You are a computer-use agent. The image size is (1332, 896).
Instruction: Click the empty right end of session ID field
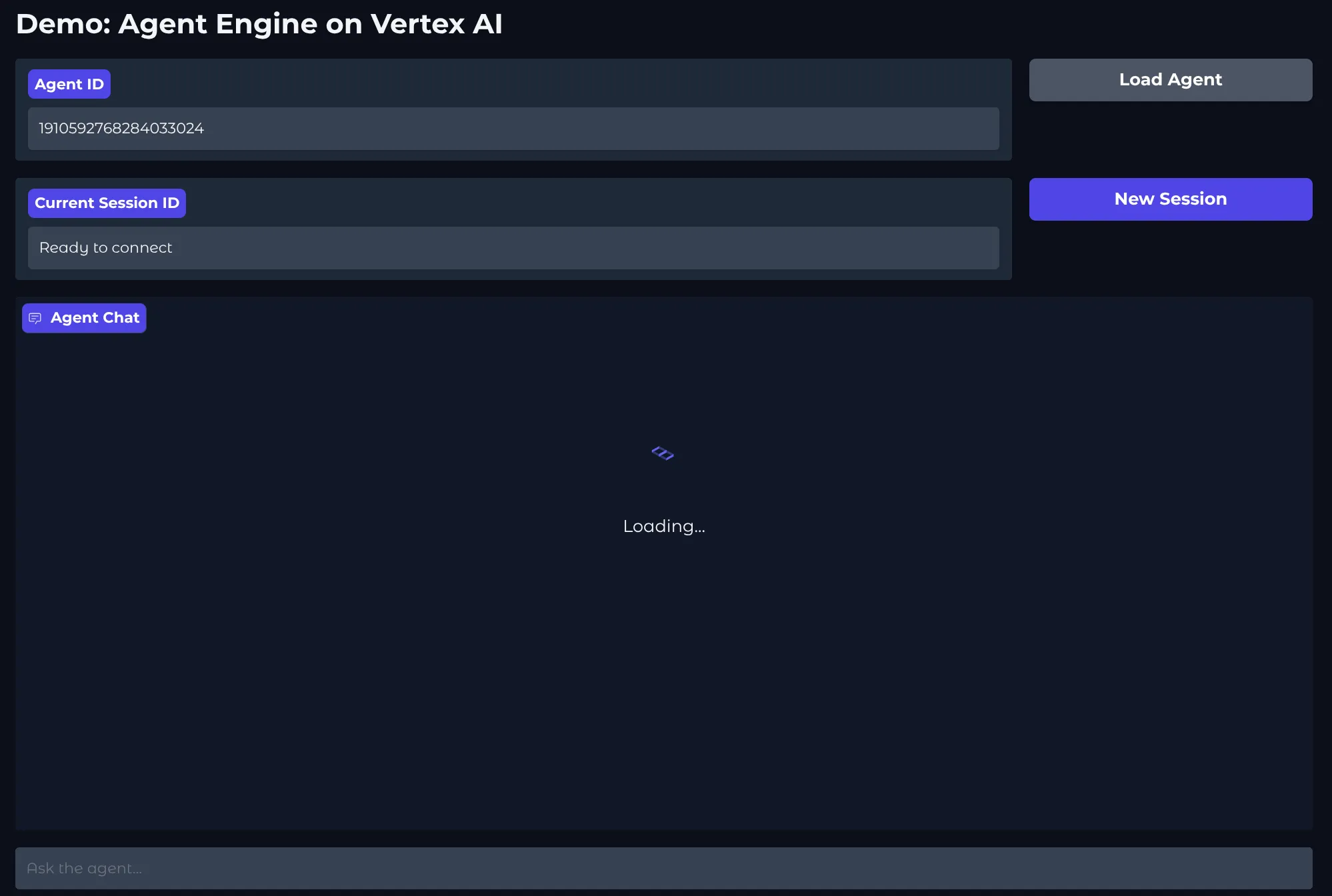click(933, 248)
